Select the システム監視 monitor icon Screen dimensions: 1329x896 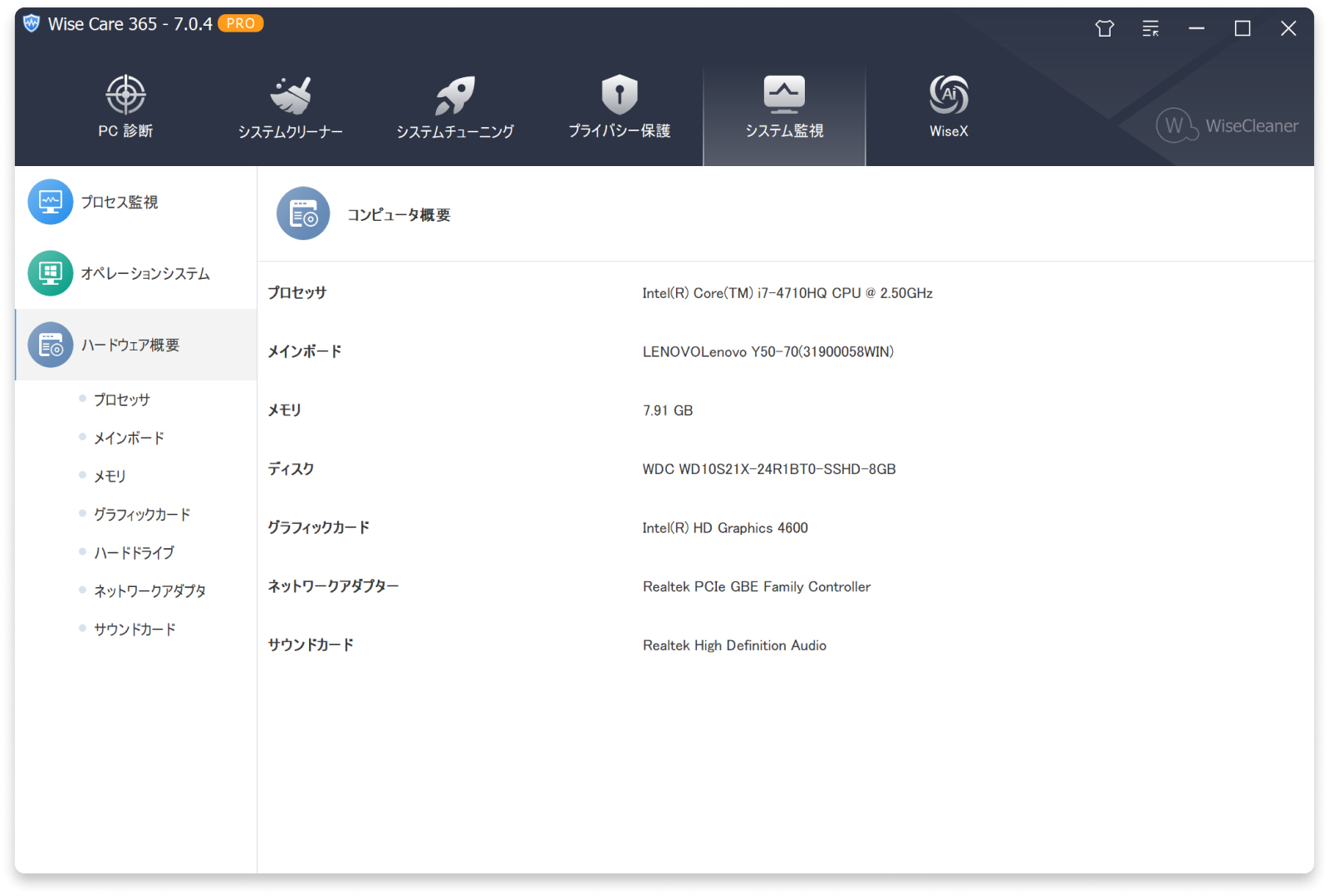782,94
